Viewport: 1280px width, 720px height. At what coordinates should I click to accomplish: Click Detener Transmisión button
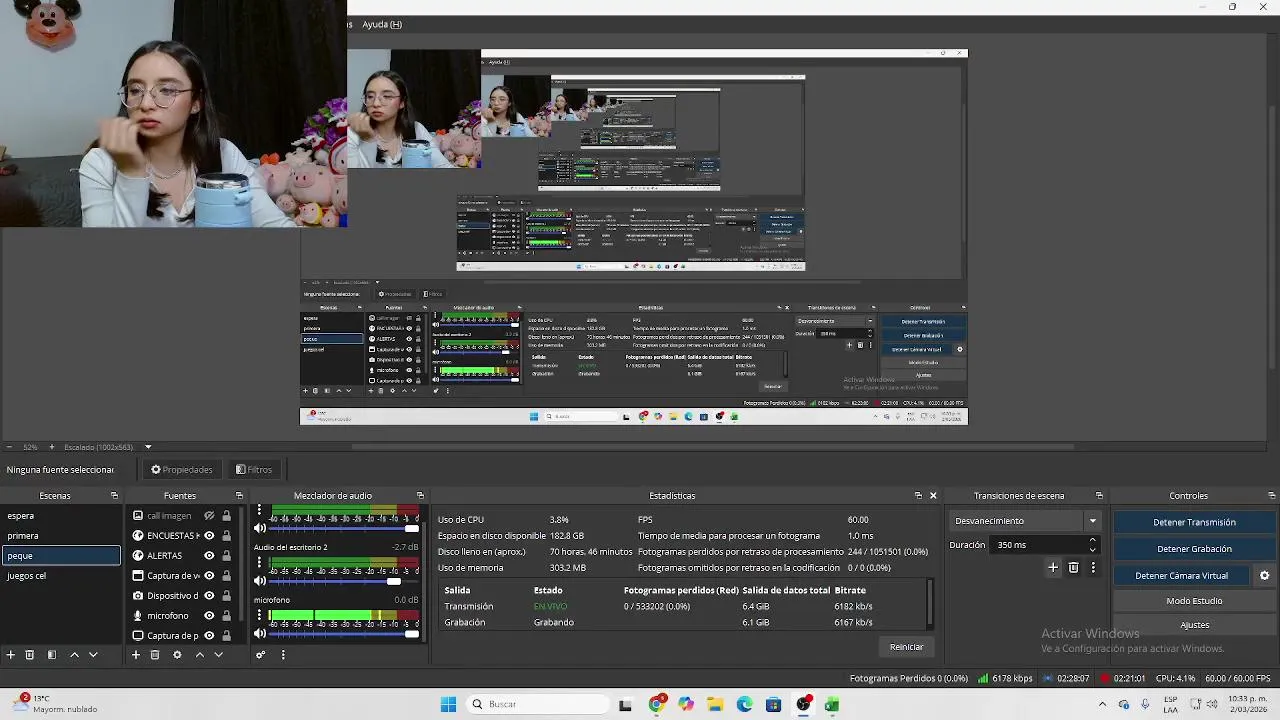(1194, 522)
